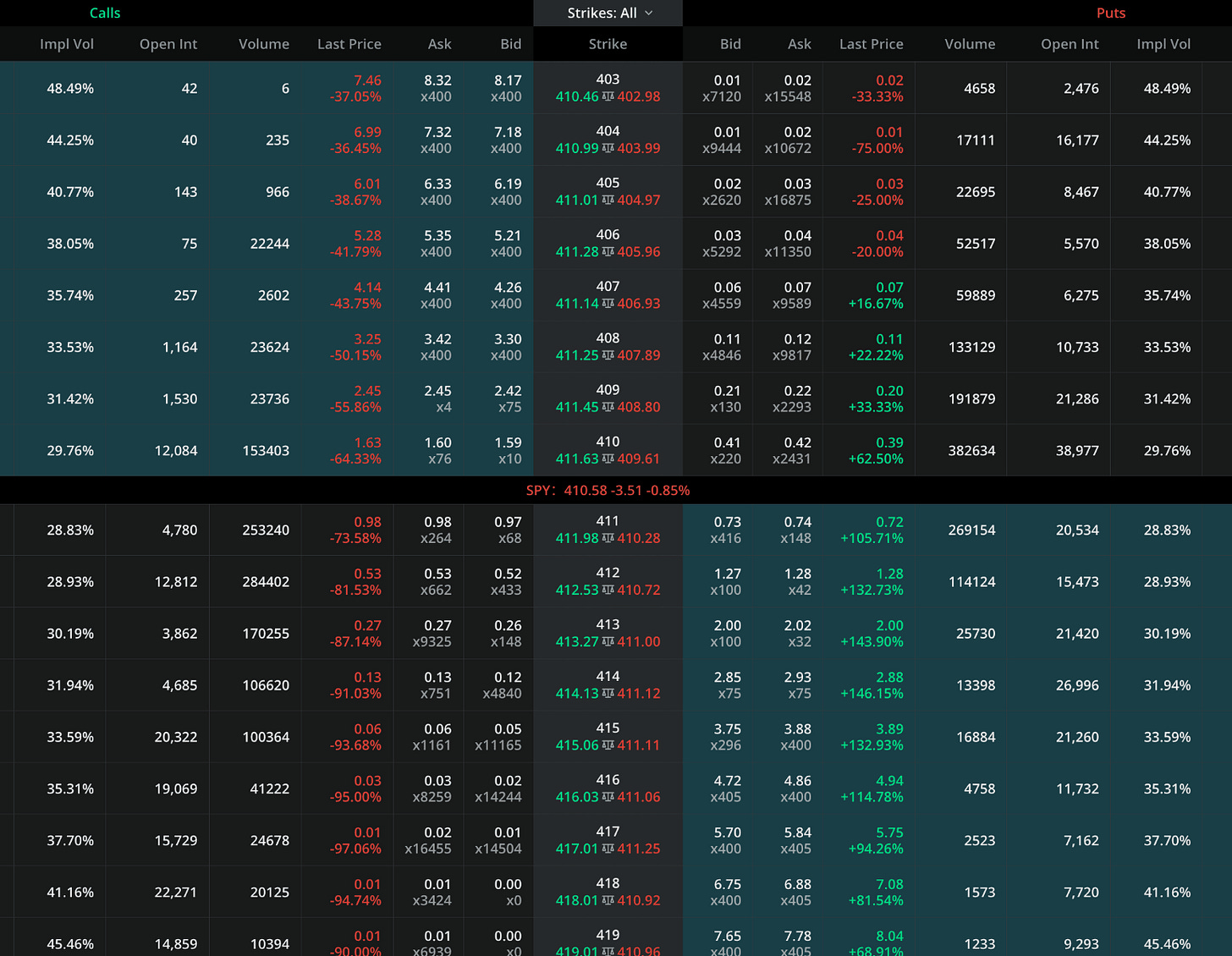The height and width of the screenshot is (956, 1232).
Task: Click the scale icon in strike 403 row
Action: point(608,96)
